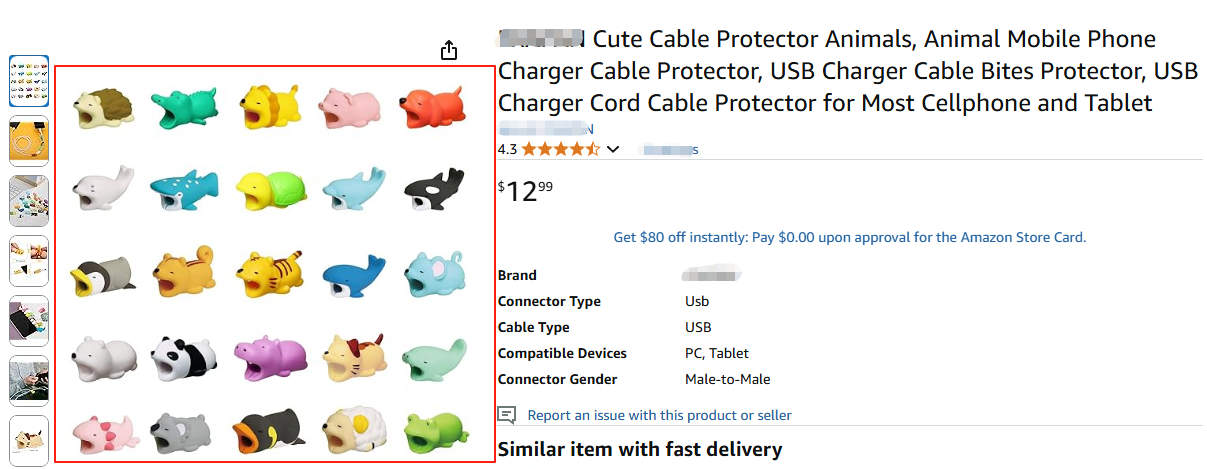
Task: Select the yellow background cable thumbnail
Action: [28, 141]
